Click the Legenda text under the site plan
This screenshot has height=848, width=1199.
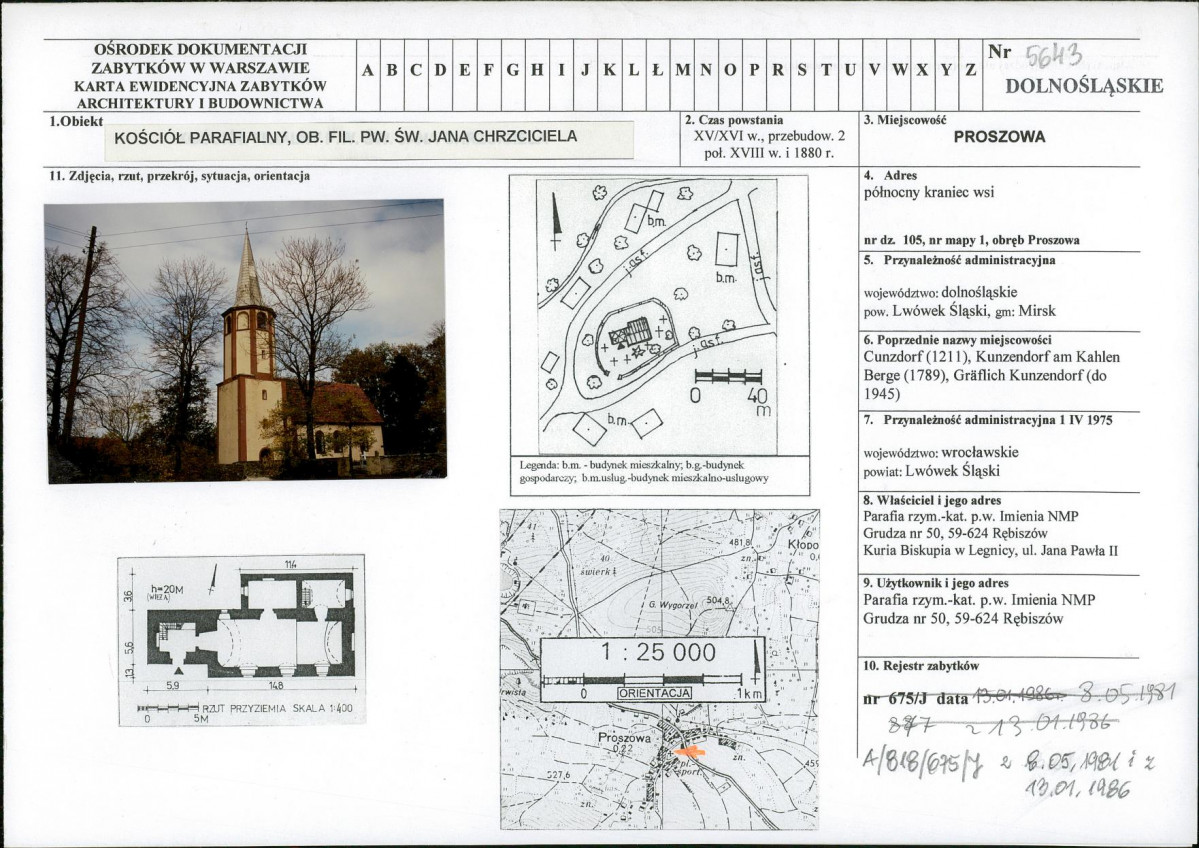(x=643, y=472)
